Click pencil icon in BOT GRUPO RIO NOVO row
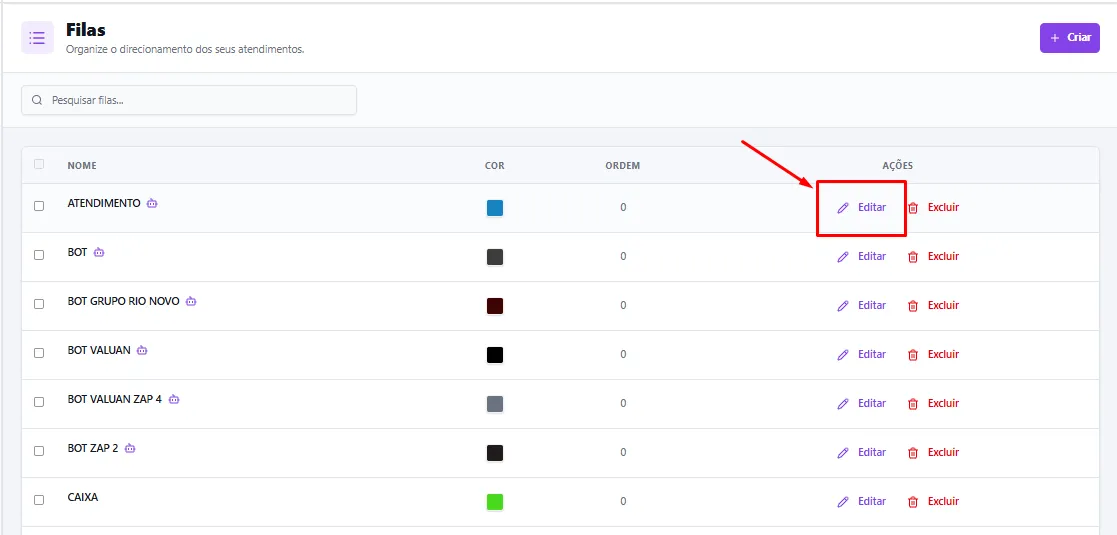 [x=843, y=306]
